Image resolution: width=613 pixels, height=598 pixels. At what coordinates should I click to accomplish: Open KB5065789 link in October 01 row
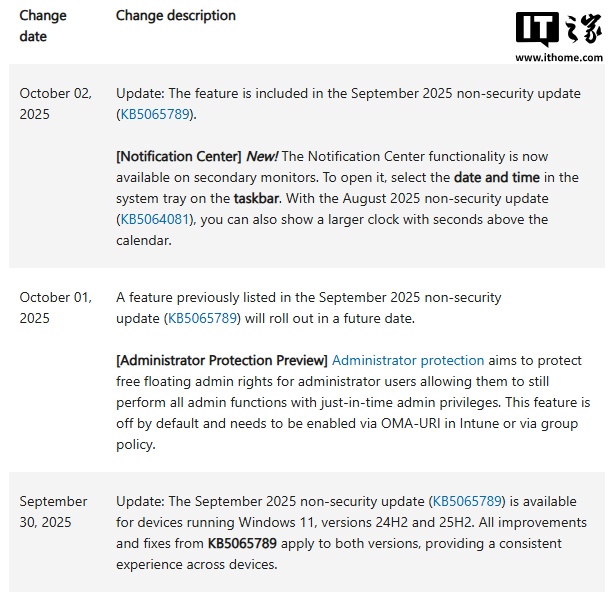point(203,318)
